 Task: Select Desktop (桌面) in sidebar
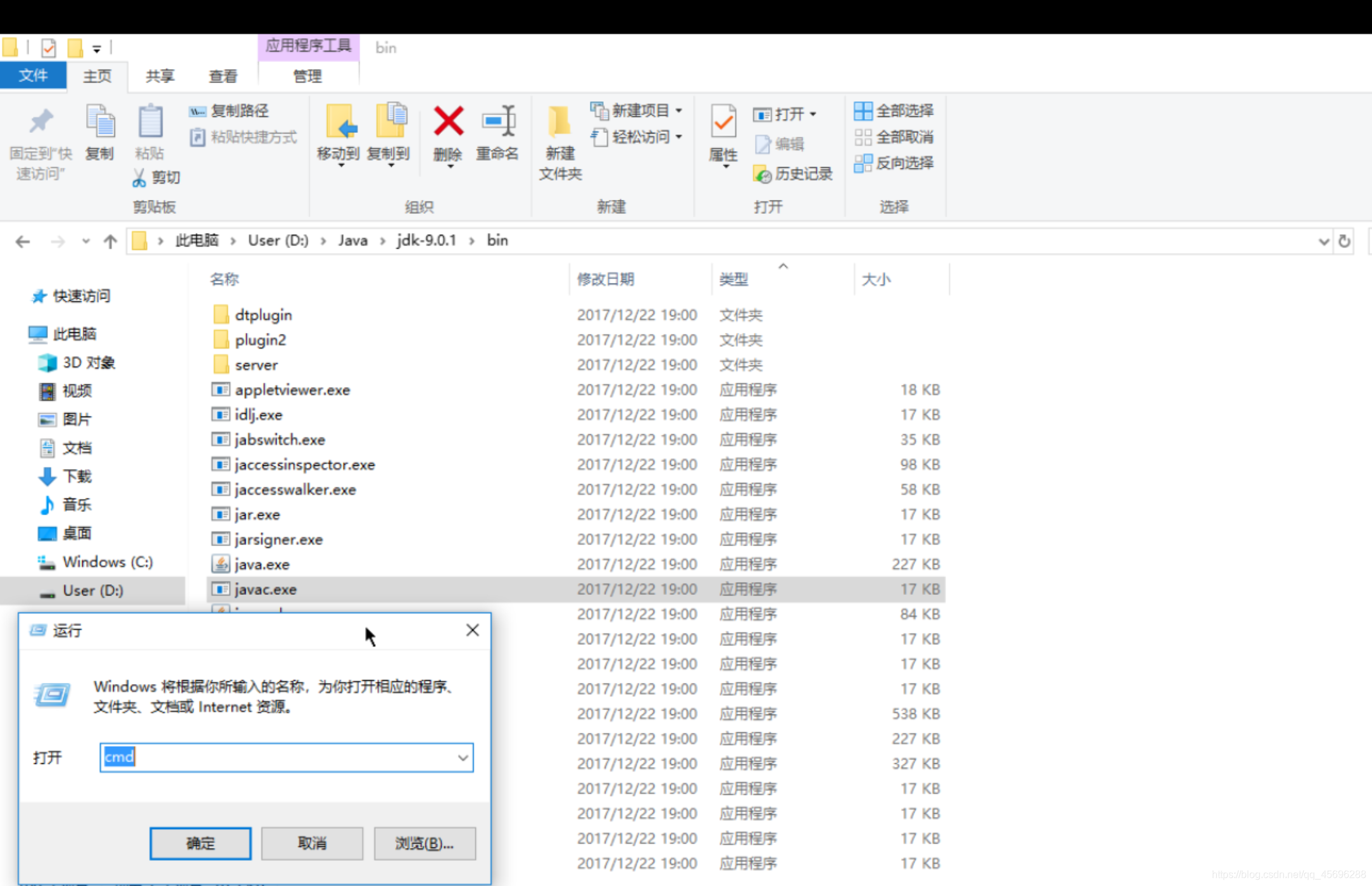pos(65,533)
